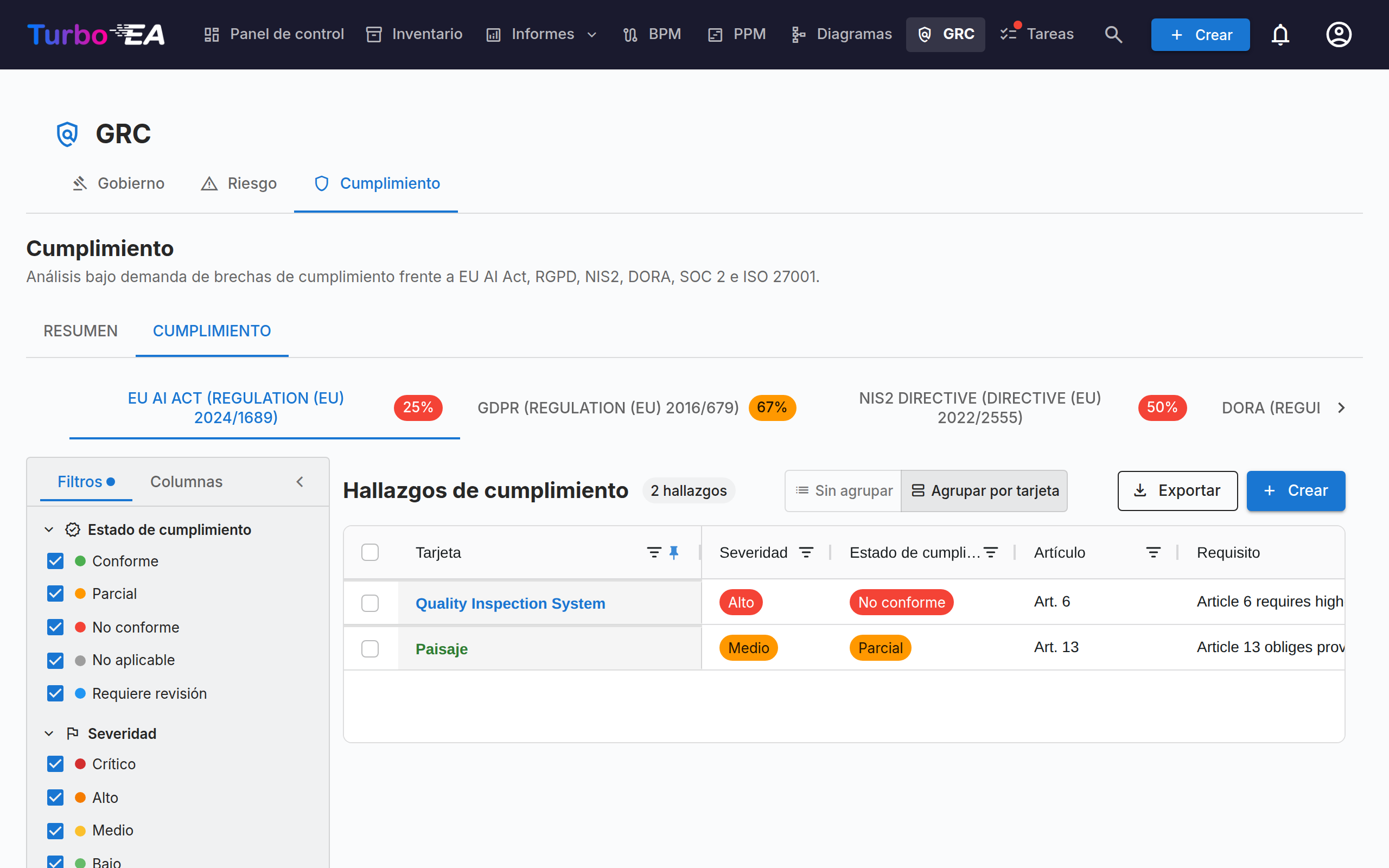Viewport: 1389px width, 868px height.
Task: Collapse the Estado de cumplimiento filter group
Action: pyautogui.click(x=49, y=529)
